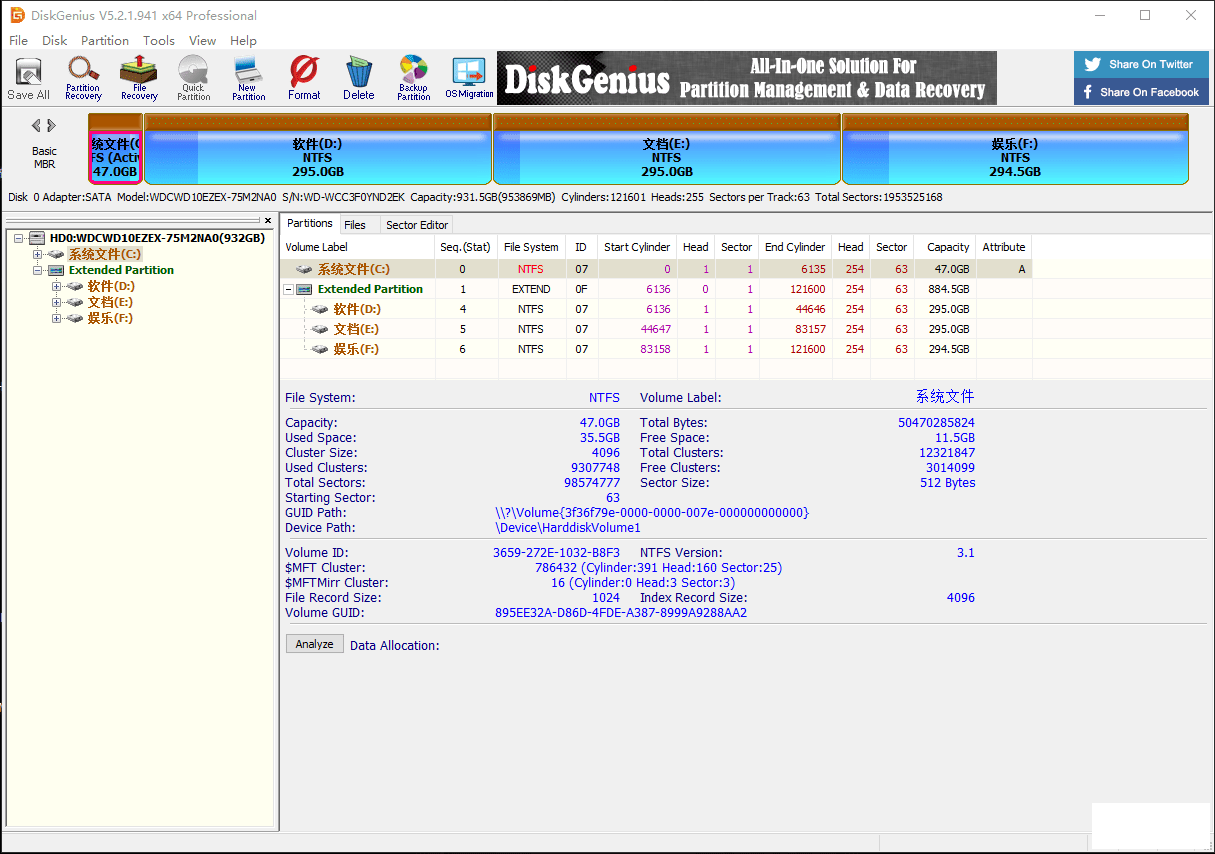Click drive icon of 系统文件(C:) in tree
The image size is (1215, 854).
[x=56, y=254]
